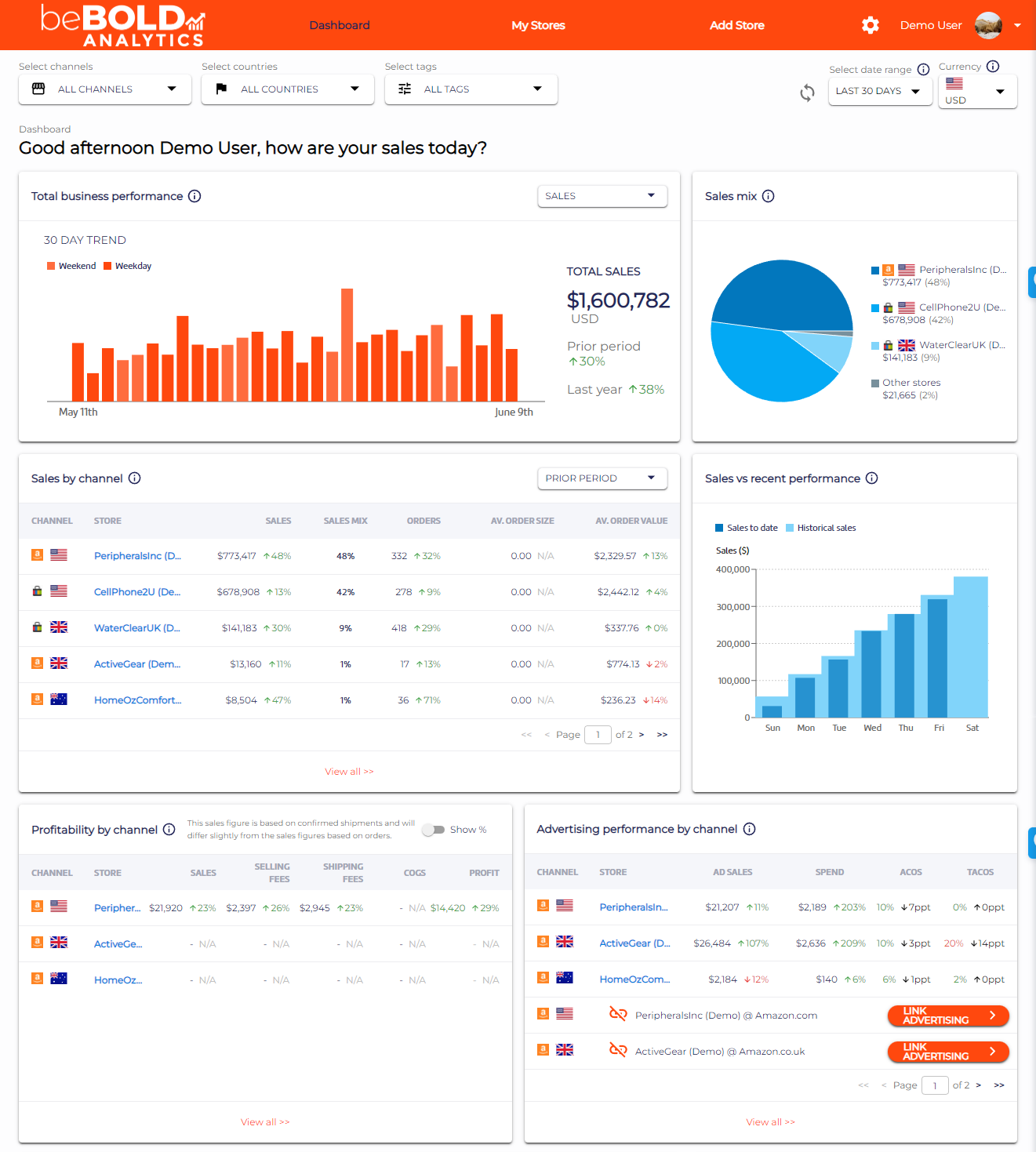The height and width of the screenshot is (1152, 1036).
Task: Open the Add Store tab
Action: click(736, 25)
